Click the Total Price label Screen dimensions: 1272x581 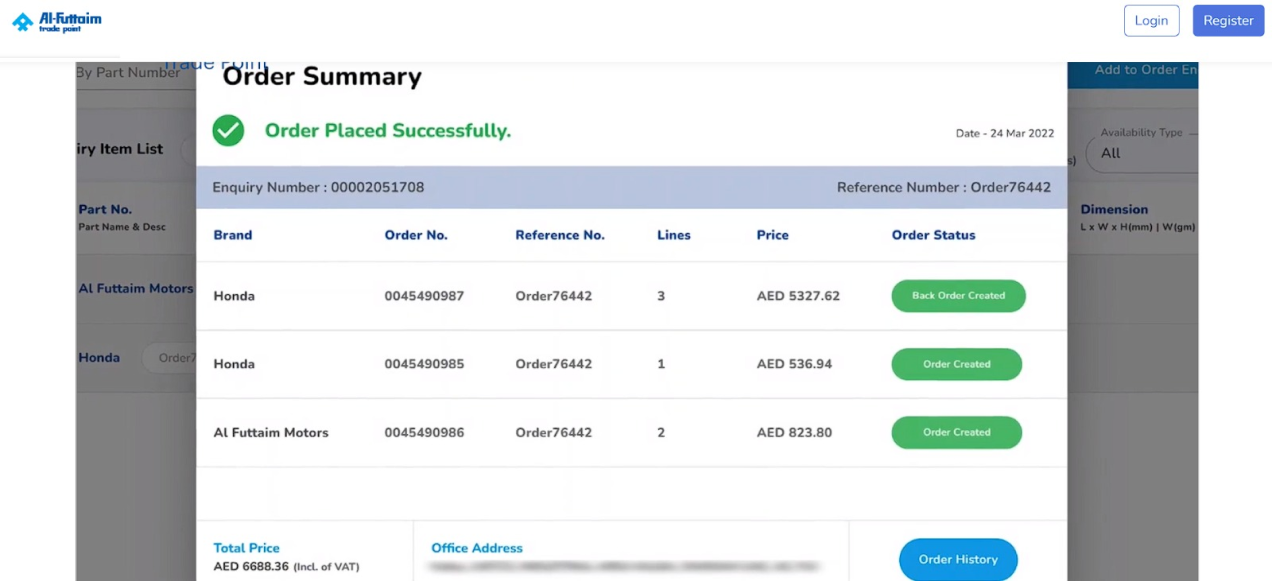pyautogui.click(x=246, y=548)
